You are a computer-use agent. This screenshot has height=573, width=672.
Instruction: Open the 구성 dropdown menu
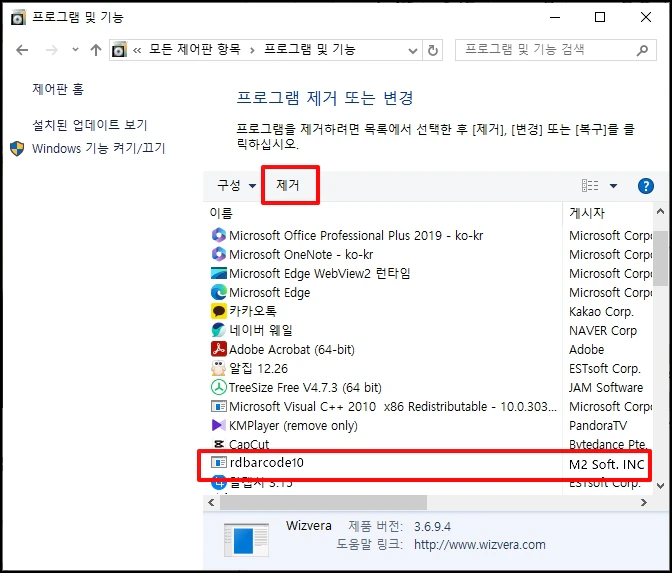237,185
